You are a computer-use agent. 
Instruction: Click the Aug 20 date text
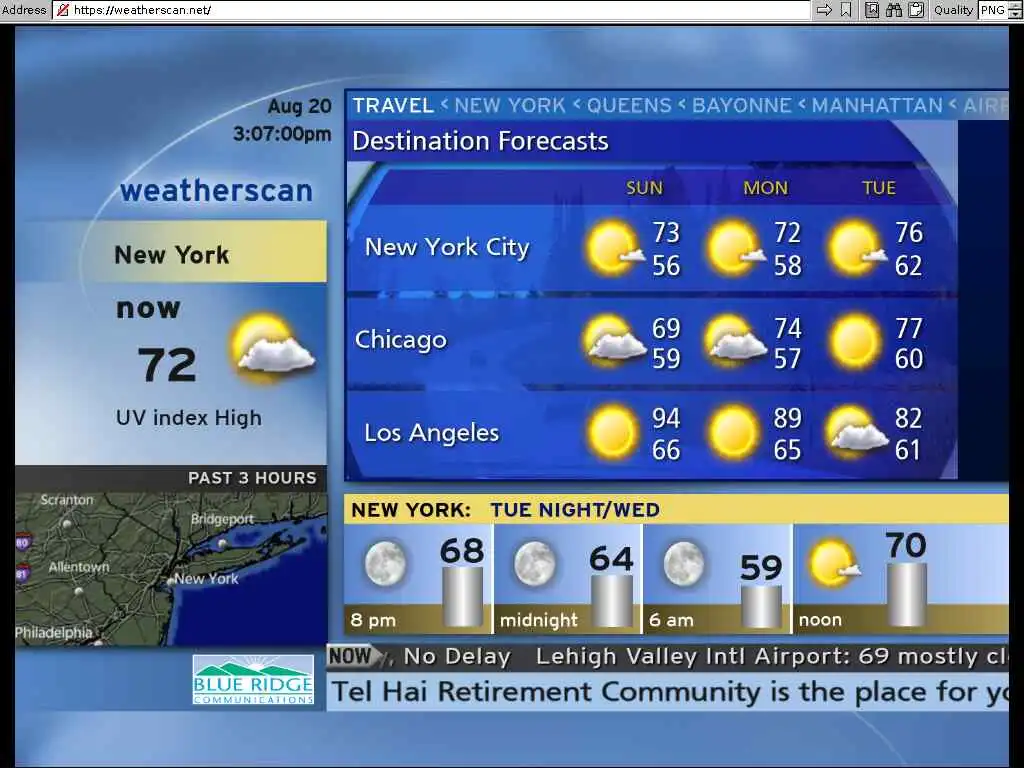click(x=299, y=106)
